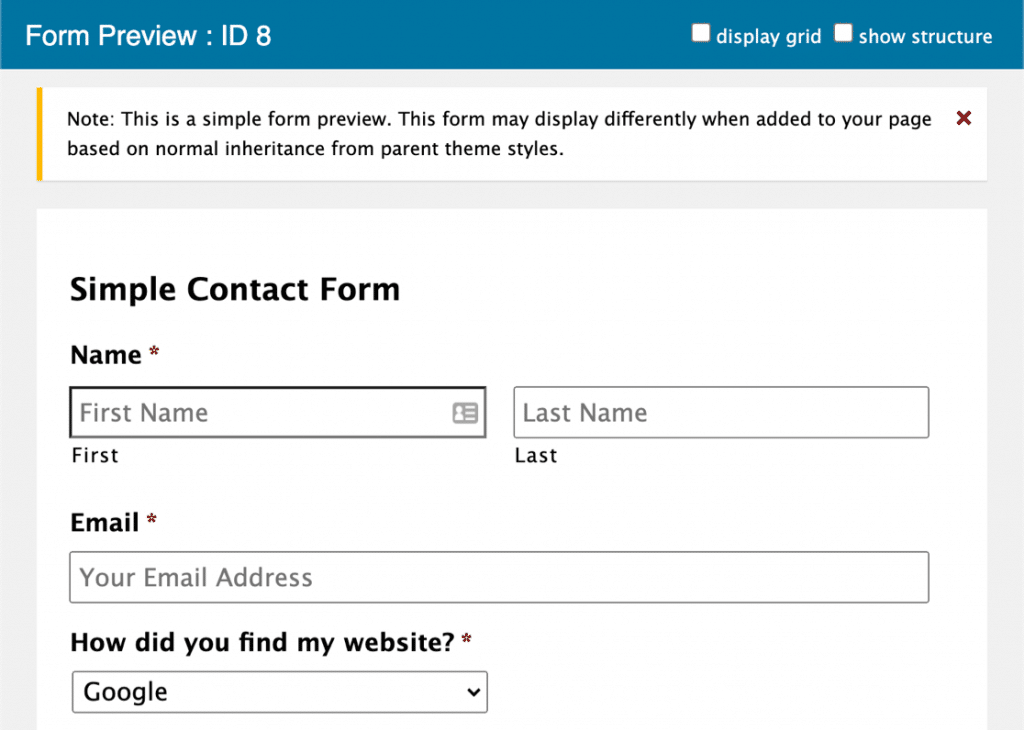Click the 'Simple Contact Form' heading
The width and height of the screenshot is (1024, 730).
234,289
